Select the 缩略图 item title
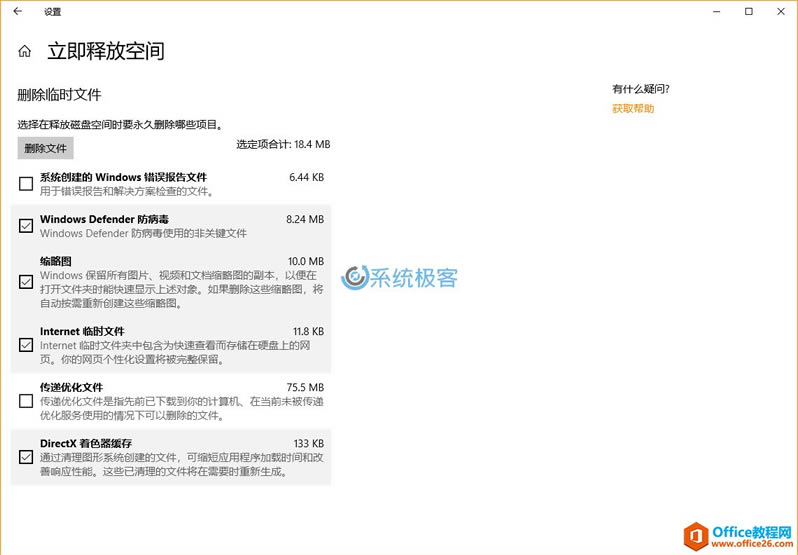This screenshot has width=798, height=555. [56, 261]
